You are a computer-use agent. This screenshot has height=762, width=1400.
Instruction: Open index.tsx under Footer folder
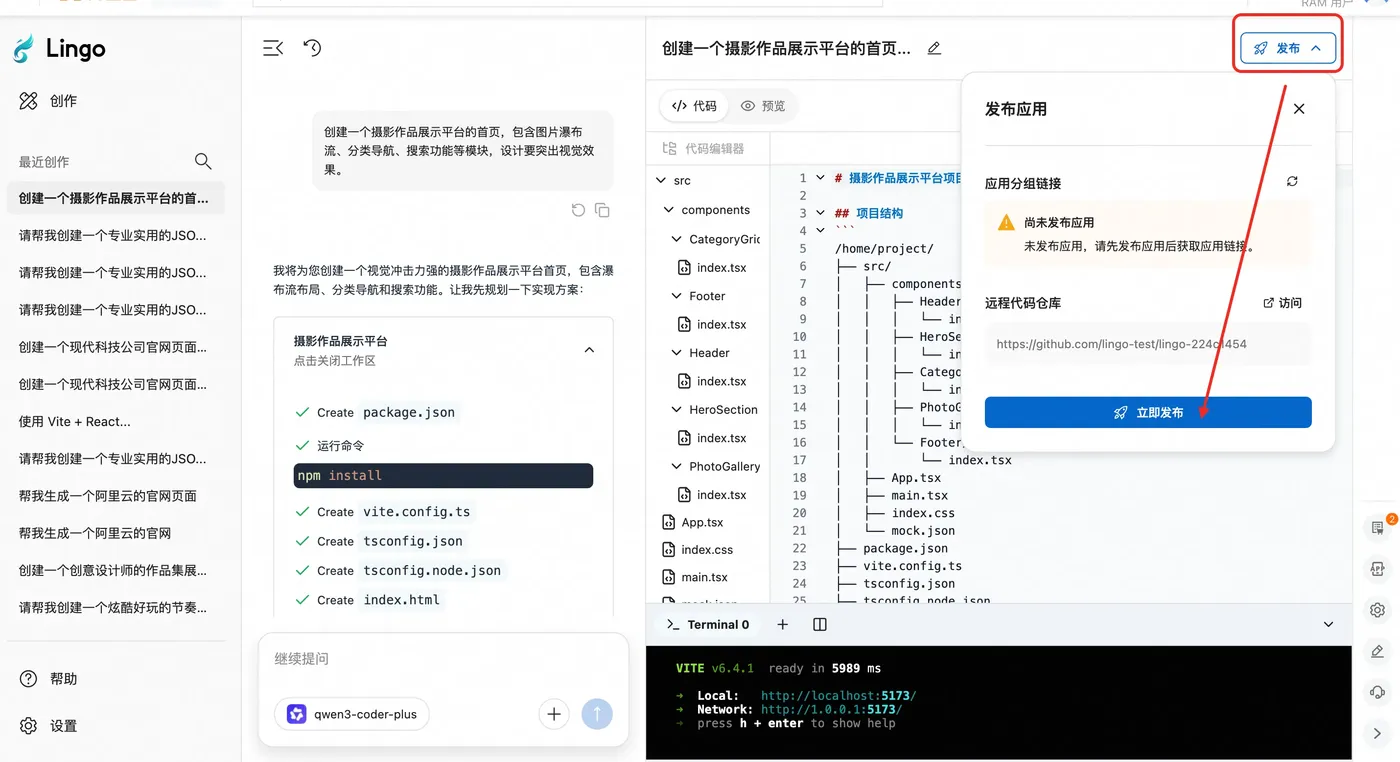pos(712,325)
